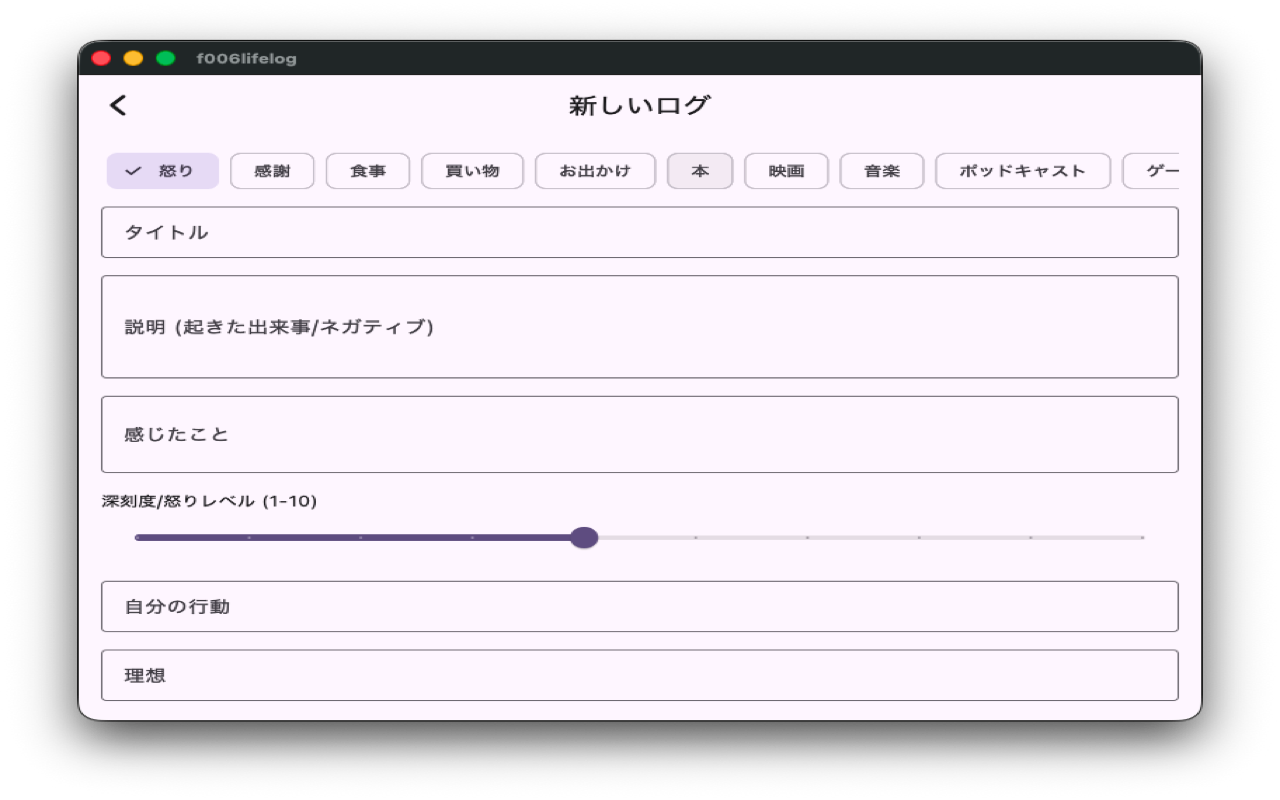Focus the タイトル input field
1280x800 pixels.
pyautogui.click(x=640, y=232)
